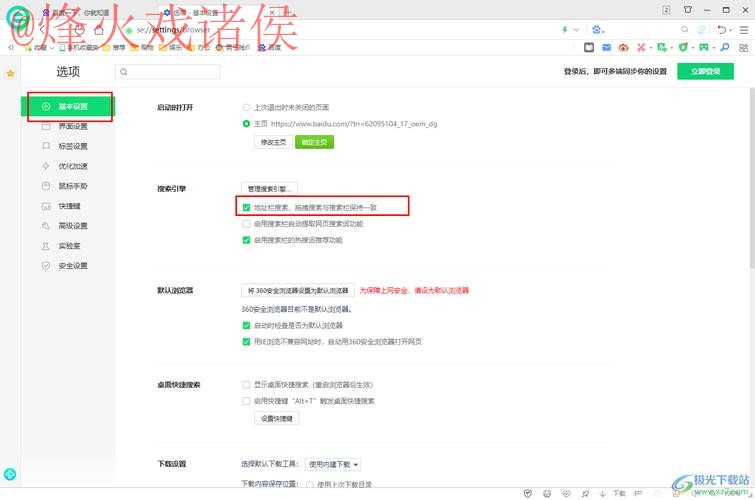Click the shield icon in the status bar

click(x=528, y=493)
